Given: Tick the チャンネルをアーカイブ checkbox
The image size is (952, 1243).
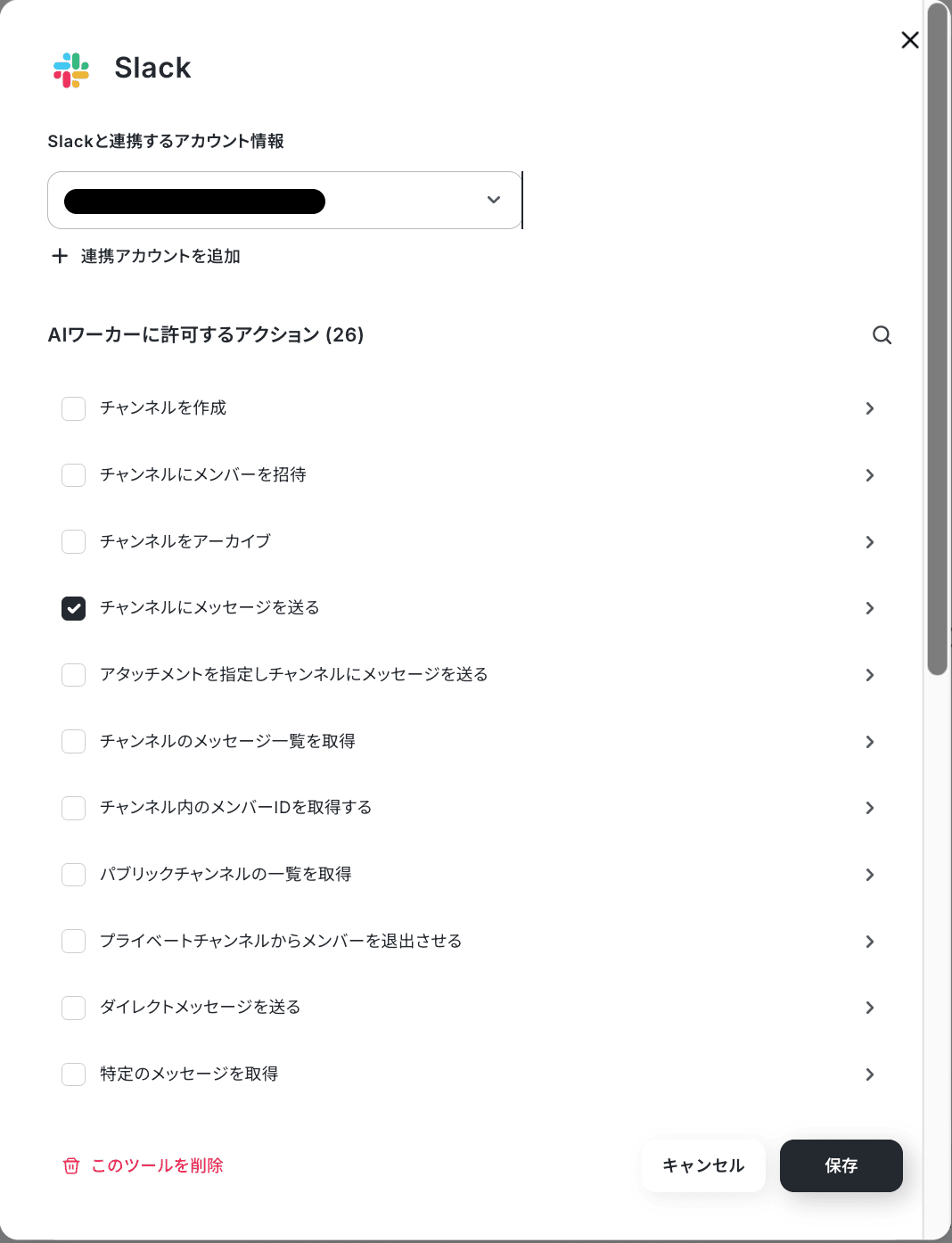Looking at the screenshot, I should point(73,541).
